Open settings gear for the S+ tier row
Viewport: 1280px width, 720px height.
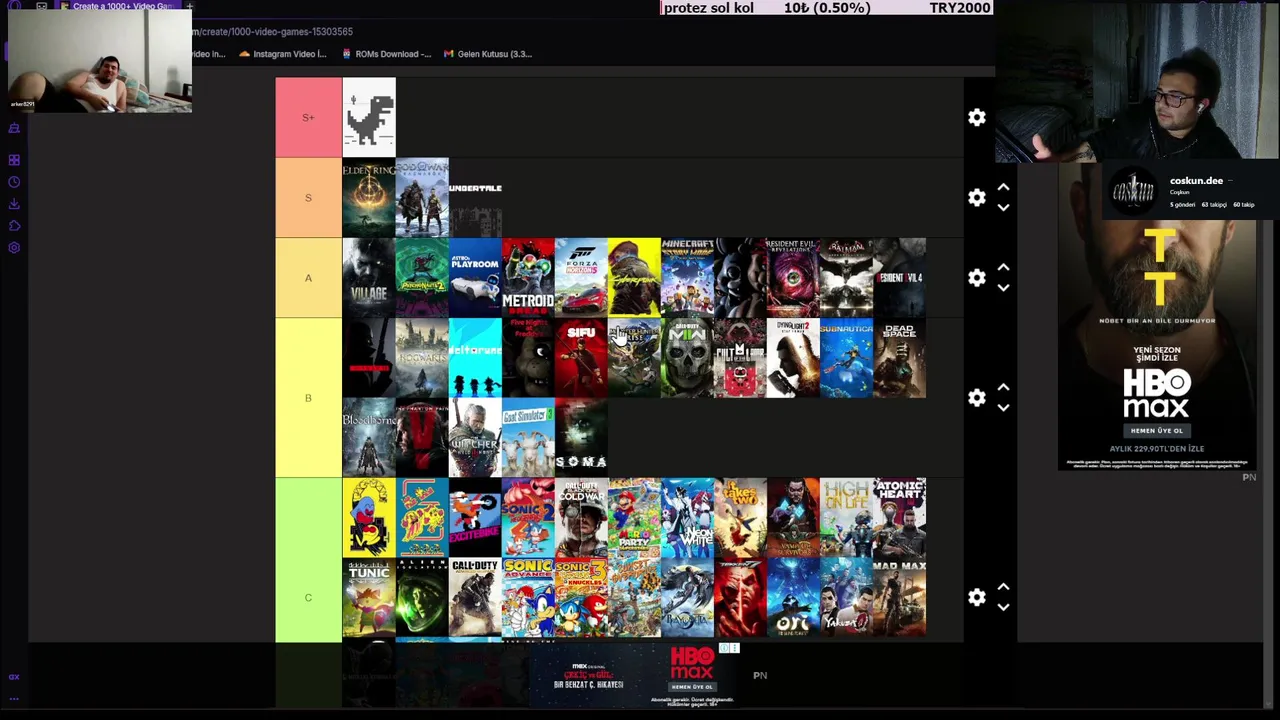click(977, 118)
